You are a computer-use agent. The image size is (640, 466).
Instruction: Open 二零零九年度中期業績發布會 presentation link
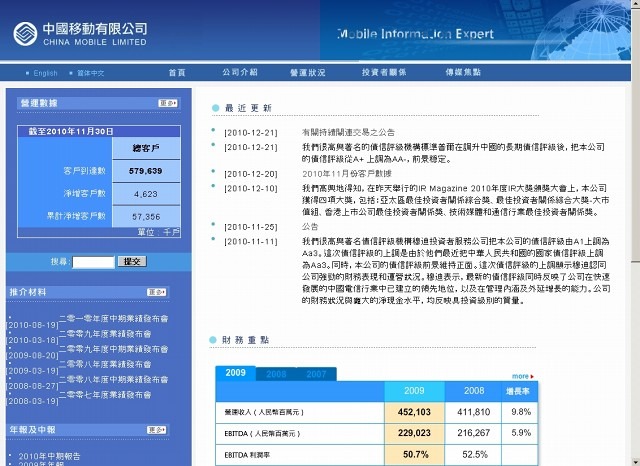[114, 349]
